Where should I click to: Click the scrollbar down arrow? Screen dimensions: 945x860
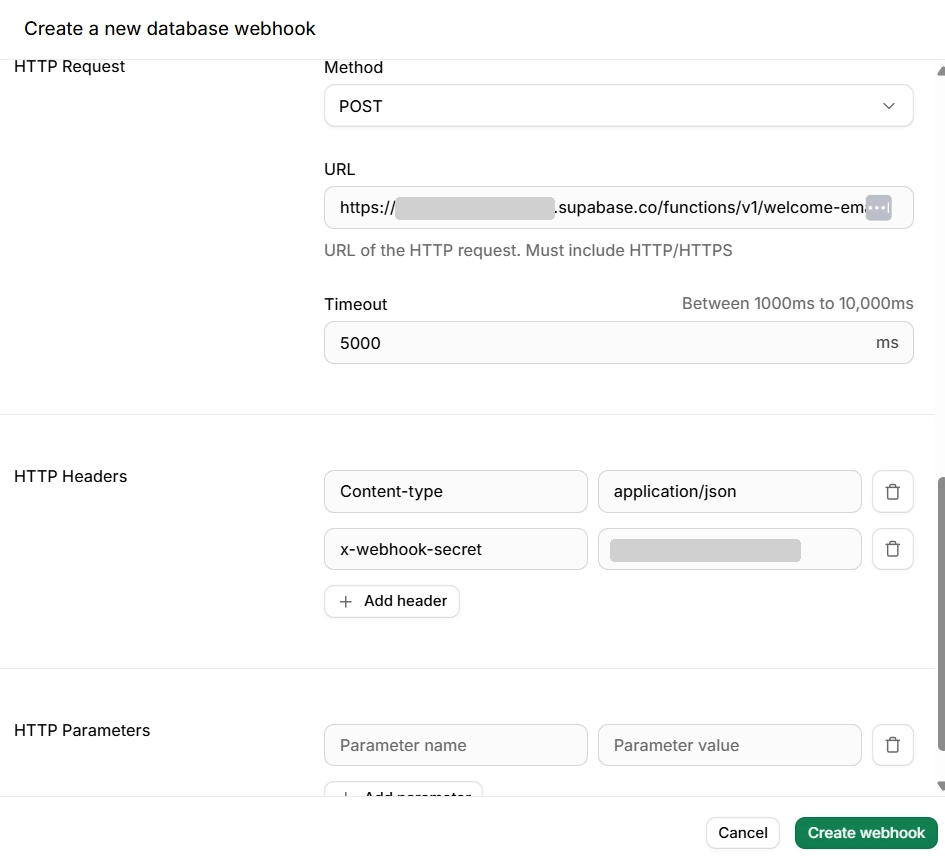(941, 785)
